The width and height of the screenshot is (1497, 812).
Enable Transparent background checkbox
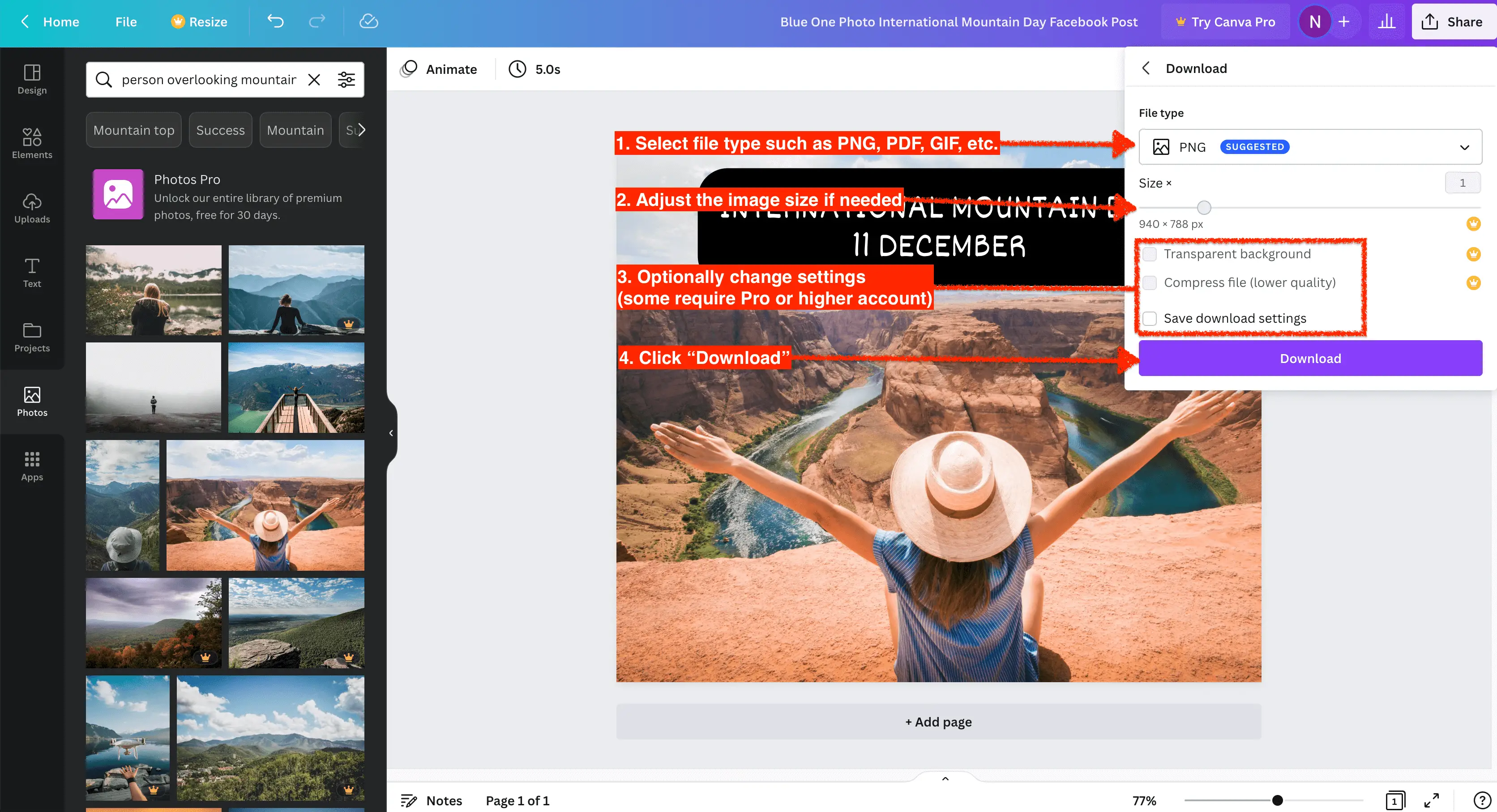(x=1150, y=254)
